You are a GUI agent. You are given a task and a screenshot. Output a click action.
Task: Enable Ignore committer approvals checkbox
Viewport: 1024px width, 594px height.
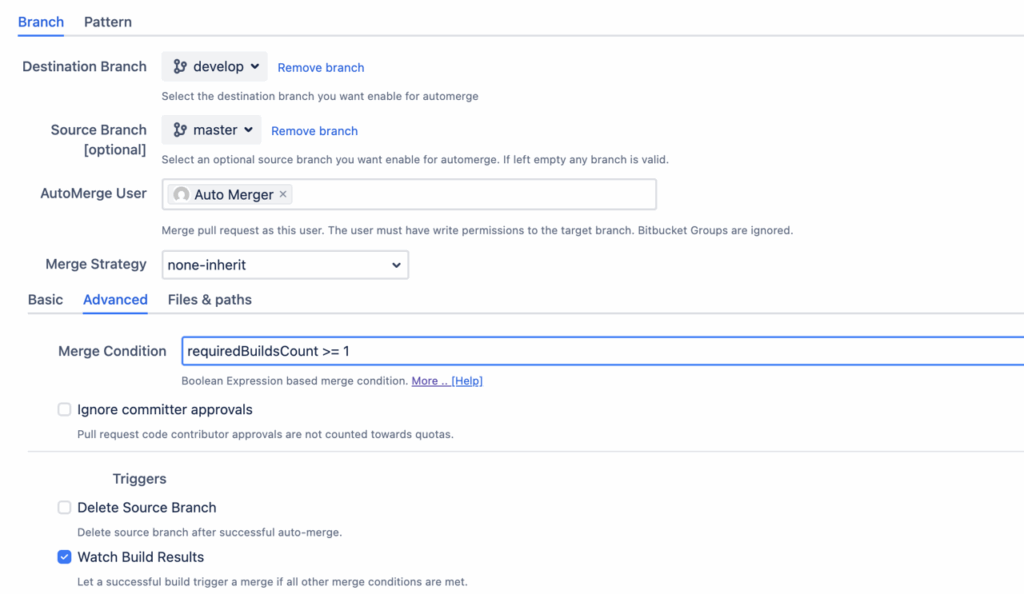point(64,410)
